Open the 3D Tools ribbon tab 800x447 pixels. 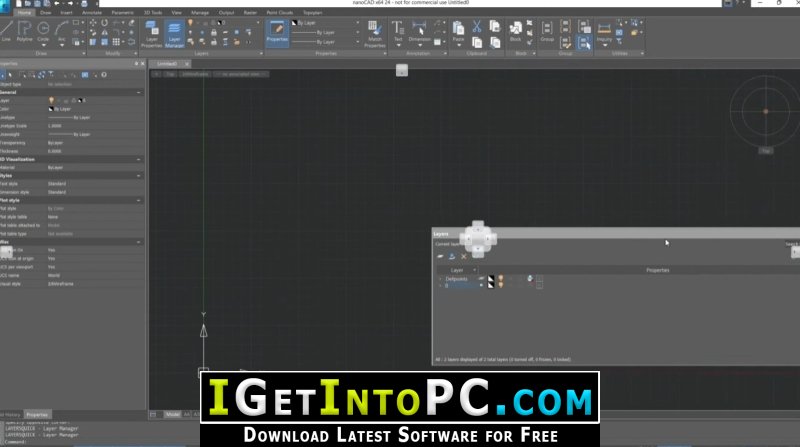point(153,12)
